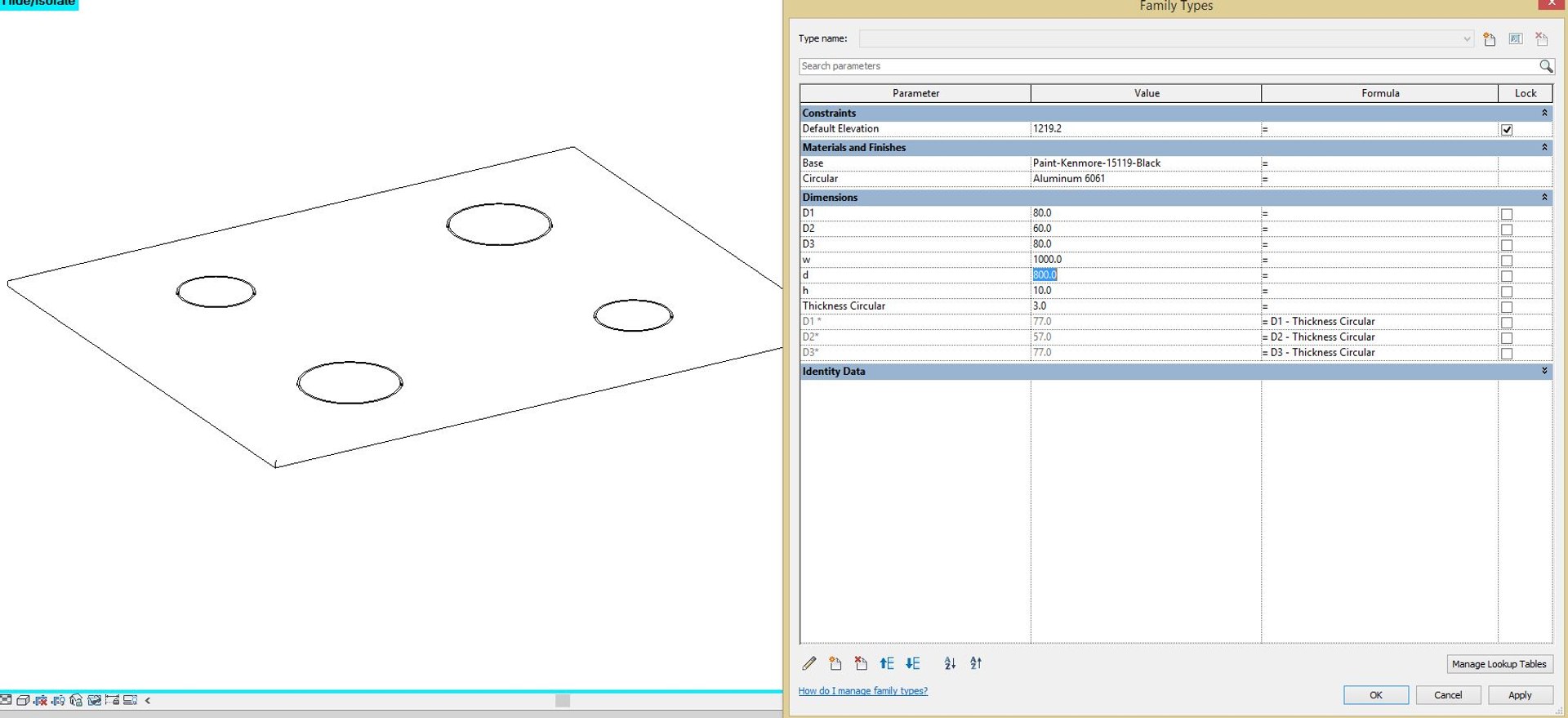Viewport: 1568px width, 718px height.
Task: Open the Type name dropdown
Action: pyautogui.click(x=1467, y=38)
